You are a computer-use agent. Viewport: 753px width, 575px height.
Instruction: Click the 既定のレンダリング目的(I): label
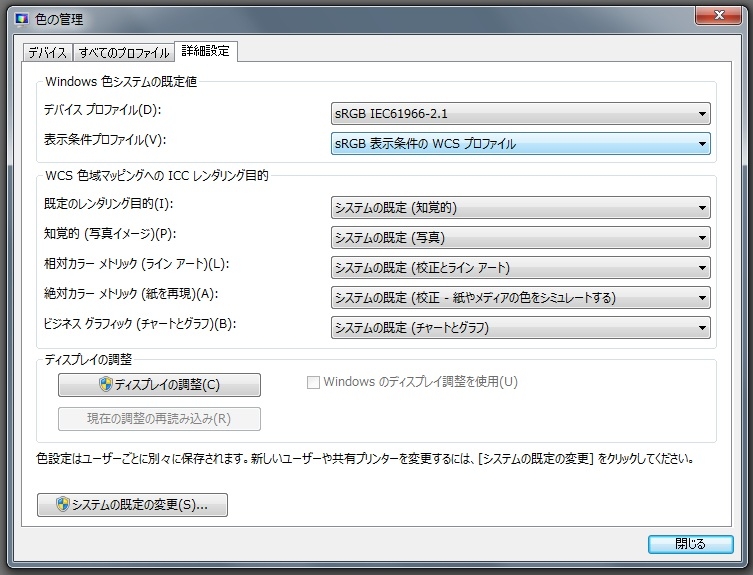[x=109, y=204]
